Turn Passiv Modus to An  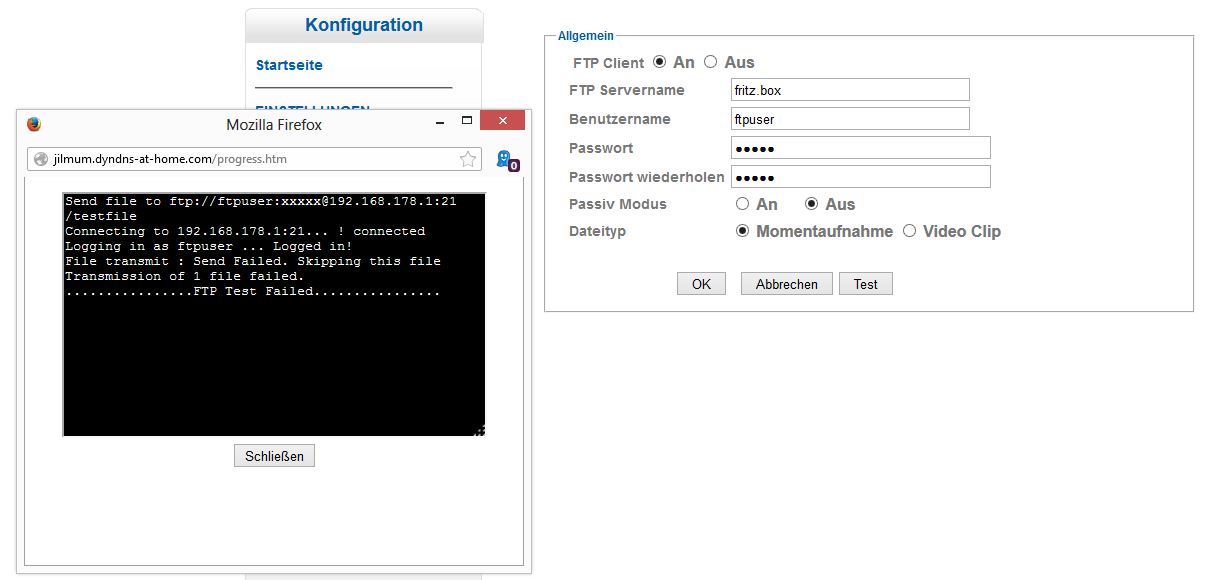click(x=742, y=204)
